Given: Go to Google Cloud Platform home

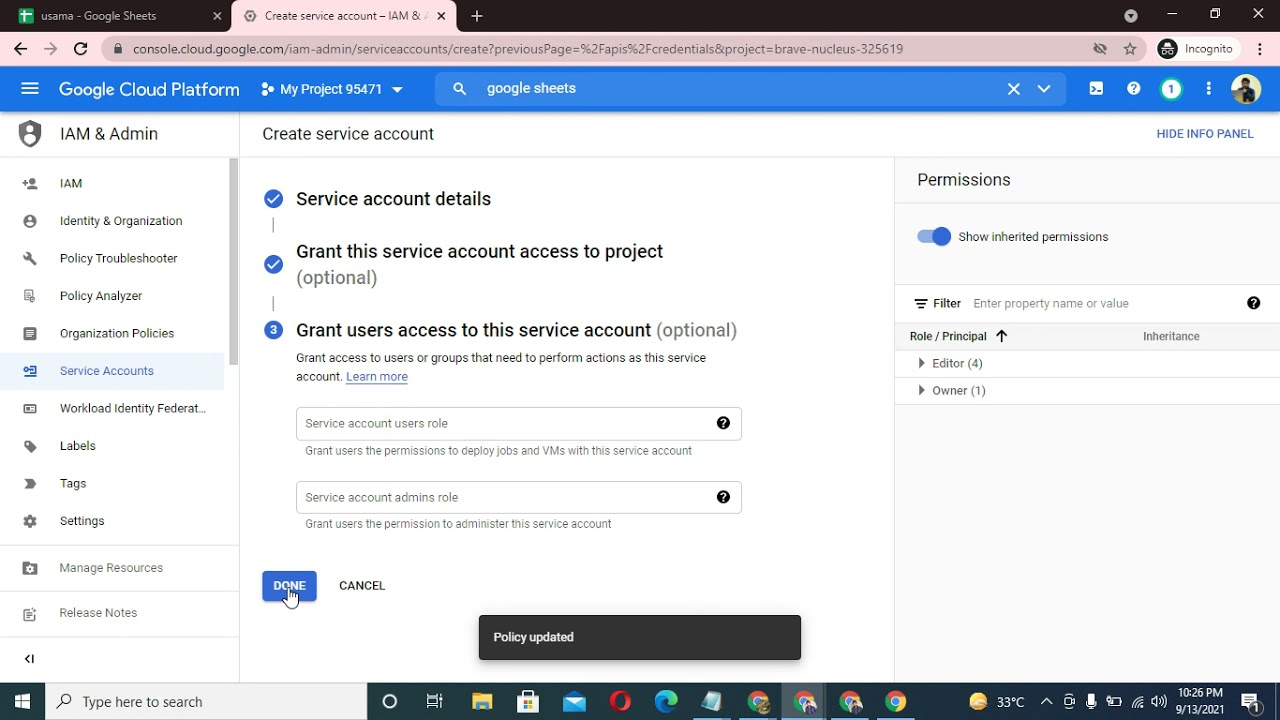Looking at the screenshot, I should tap(149, 89).
